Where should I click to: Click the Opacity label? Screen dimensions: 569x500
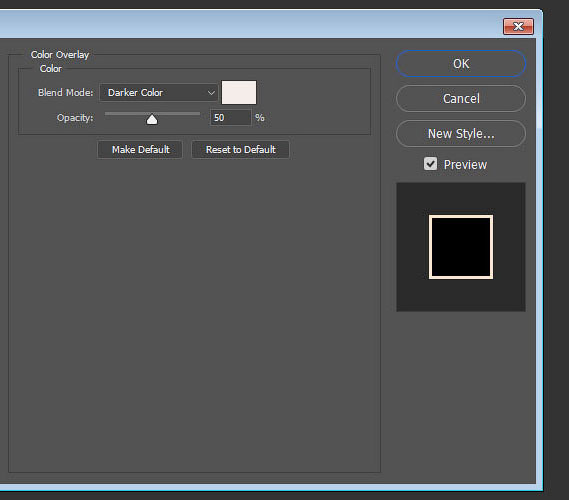(75, 118)
